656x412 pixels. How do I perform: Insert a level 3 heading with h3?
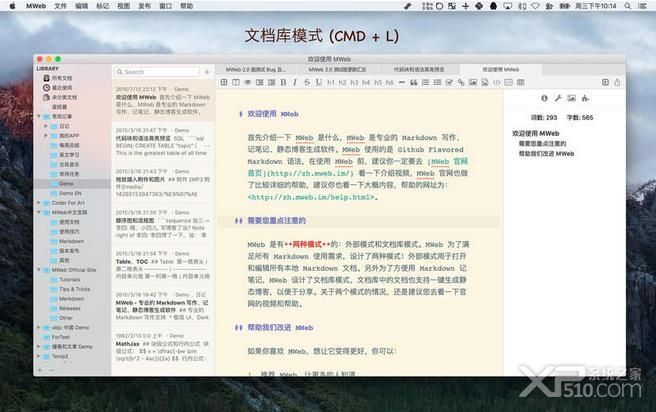coord(354,82)
